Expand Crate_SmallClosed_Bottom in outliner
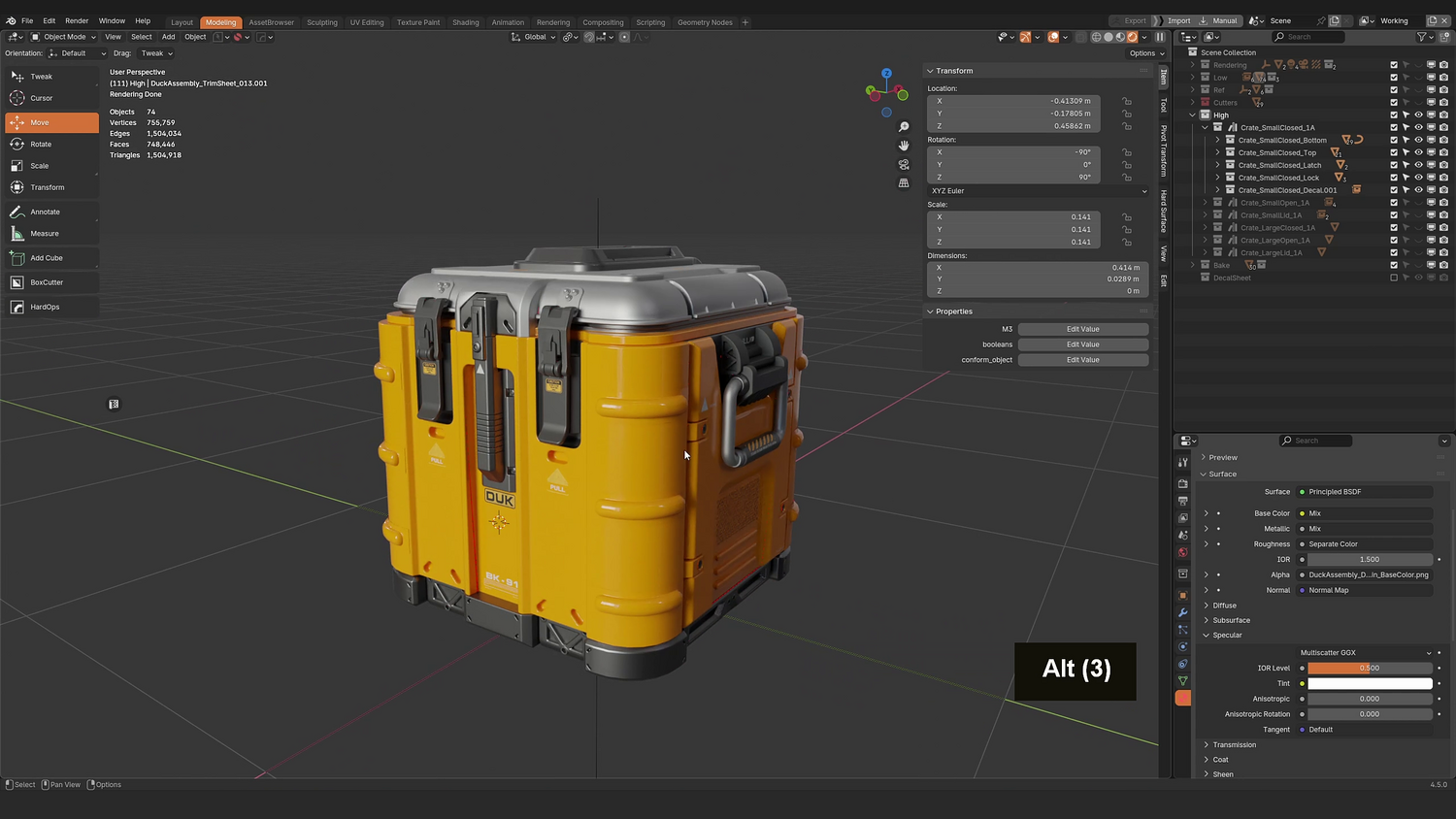The height and width of the screenshot is (819, 1456). point(1218,140)
